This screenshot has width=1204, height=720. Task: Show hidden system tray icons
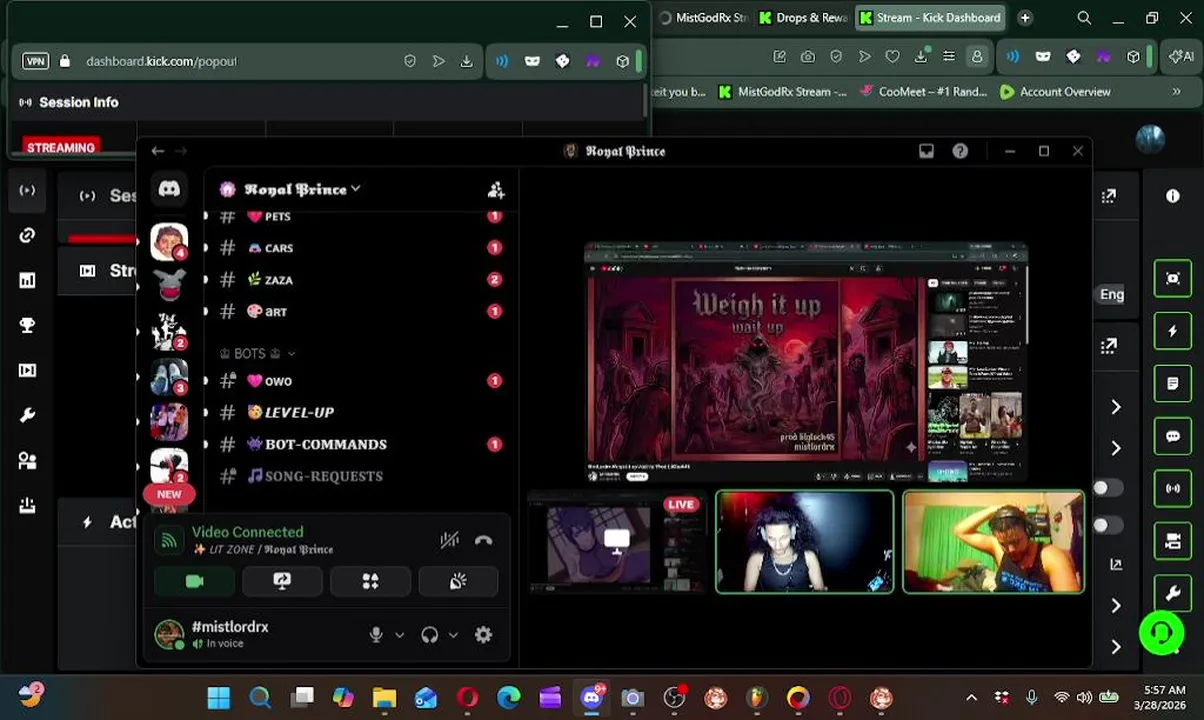point(970,697)
